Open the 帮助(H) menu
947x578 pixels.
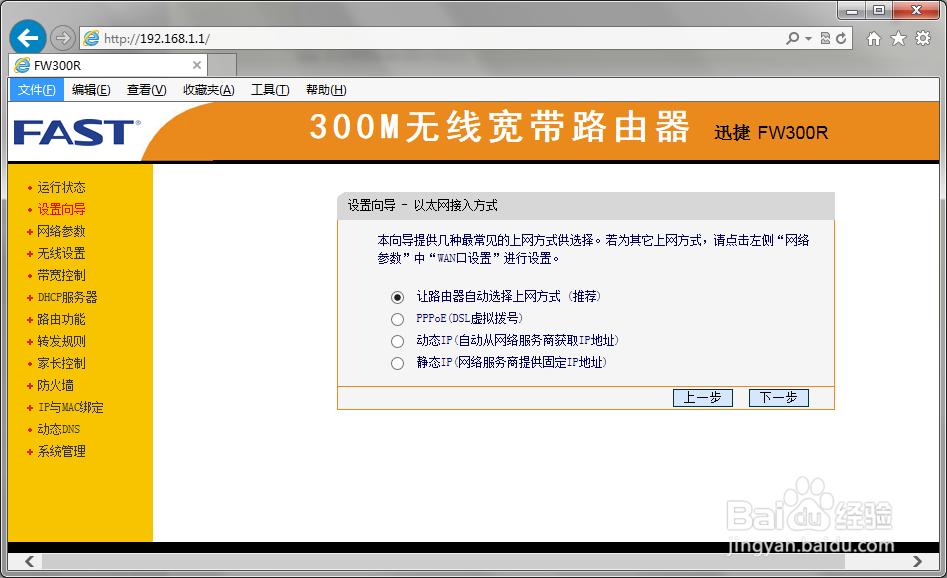[x=326, y=90]
